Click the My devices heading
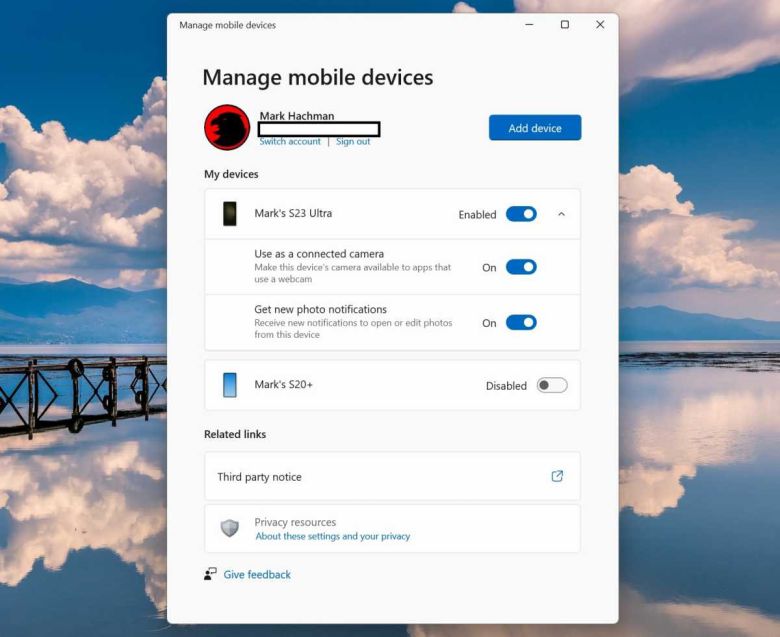 (x=231, y=174)
